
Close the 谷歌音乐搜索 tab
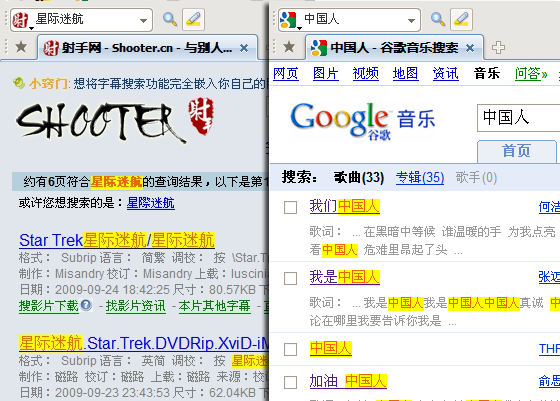click(x=470, y=48)
